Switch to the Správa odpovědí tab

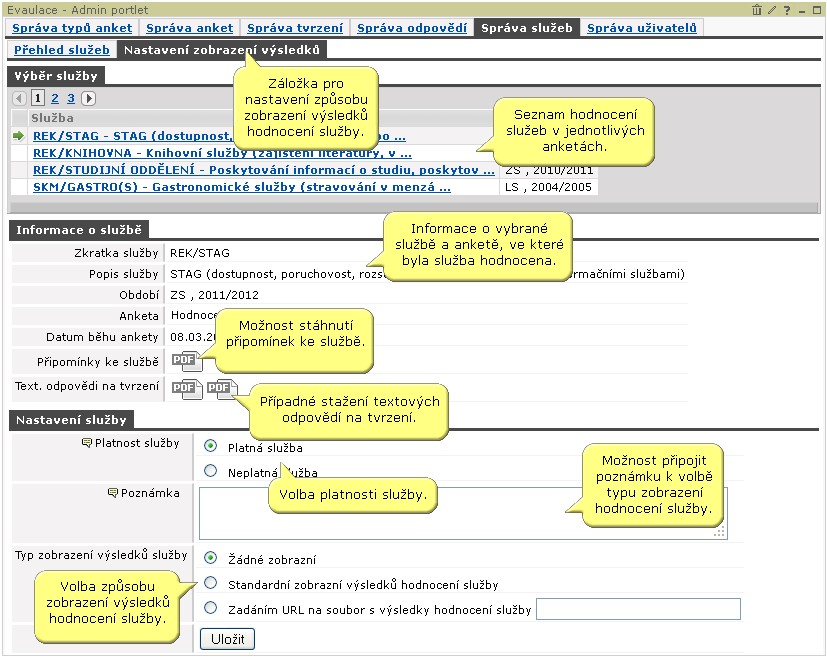(412, 28)
